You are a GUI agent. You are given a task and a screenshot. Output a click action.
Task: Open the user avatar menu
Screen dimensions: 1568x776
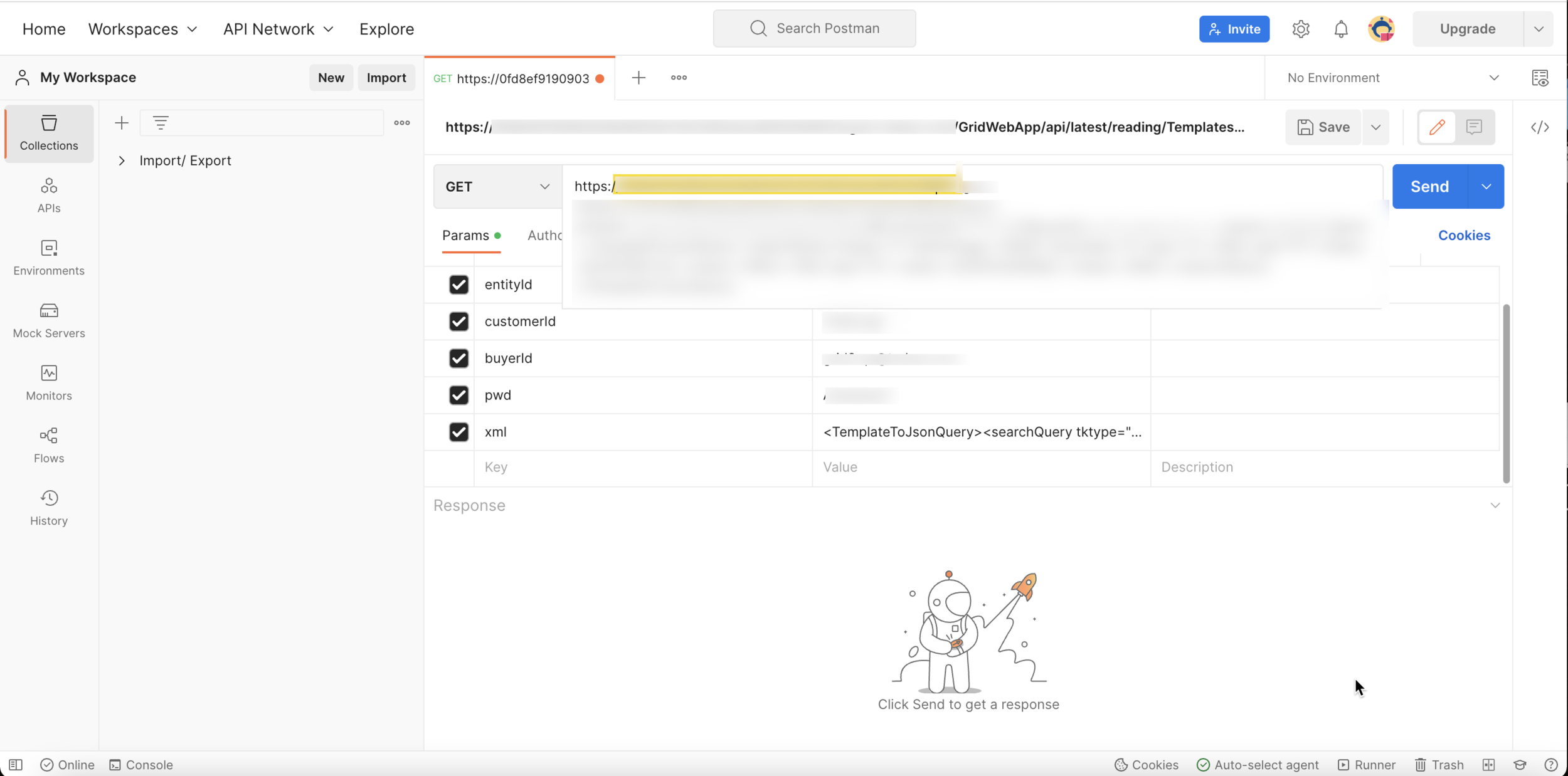click(1382, 29)
